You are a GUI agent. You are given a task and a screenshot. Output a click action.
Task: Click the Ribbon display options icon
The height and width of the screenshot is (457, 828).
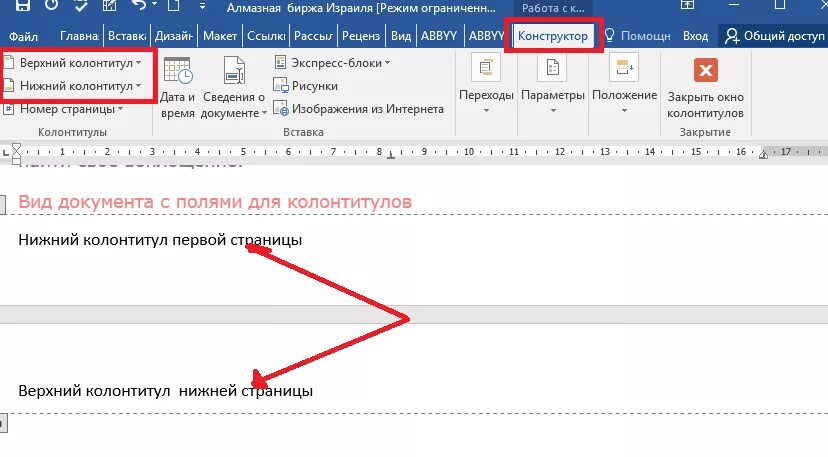tap(687, 5)
